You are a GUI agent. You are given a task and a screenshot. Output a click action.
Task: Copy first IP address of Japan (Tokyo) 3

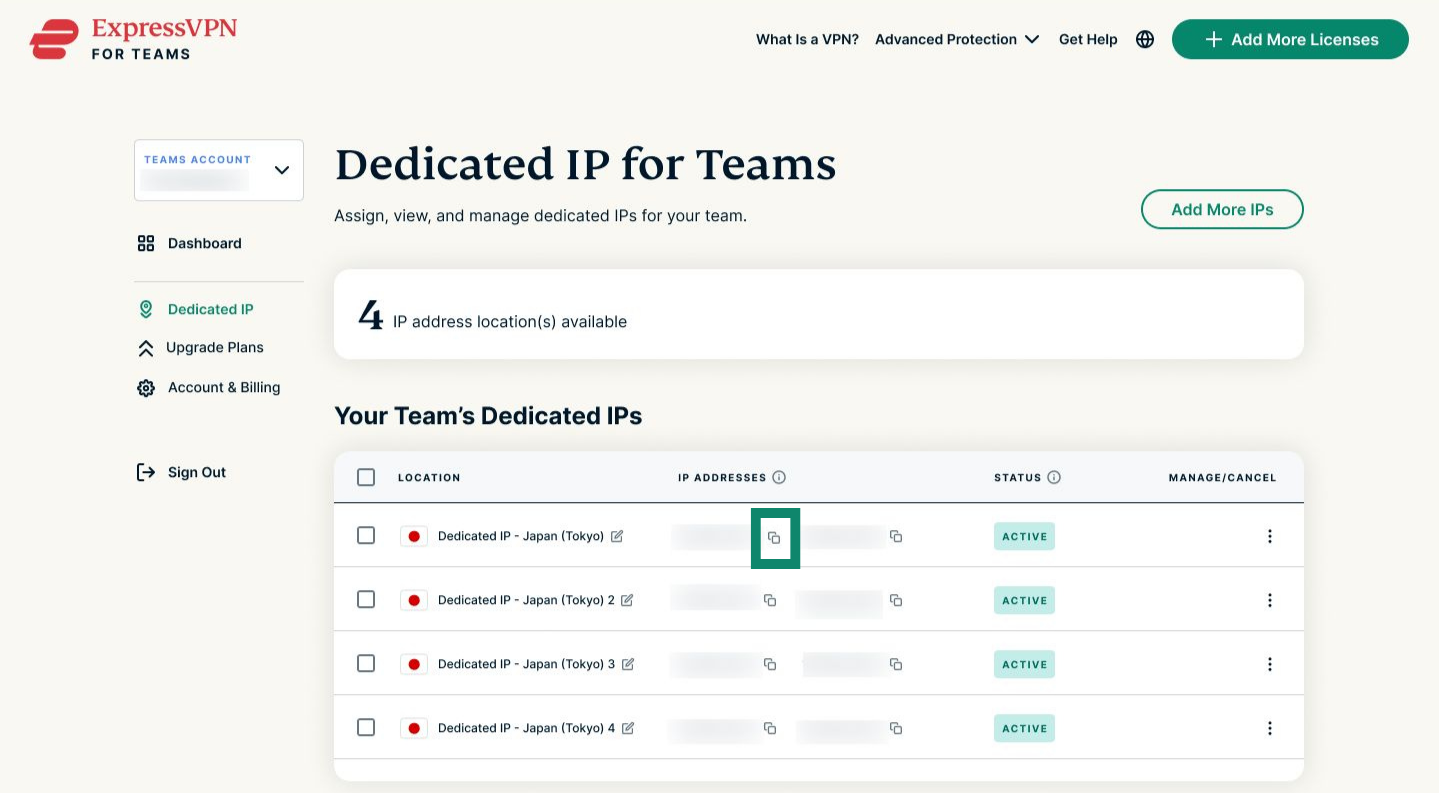(x=770, y=664)
